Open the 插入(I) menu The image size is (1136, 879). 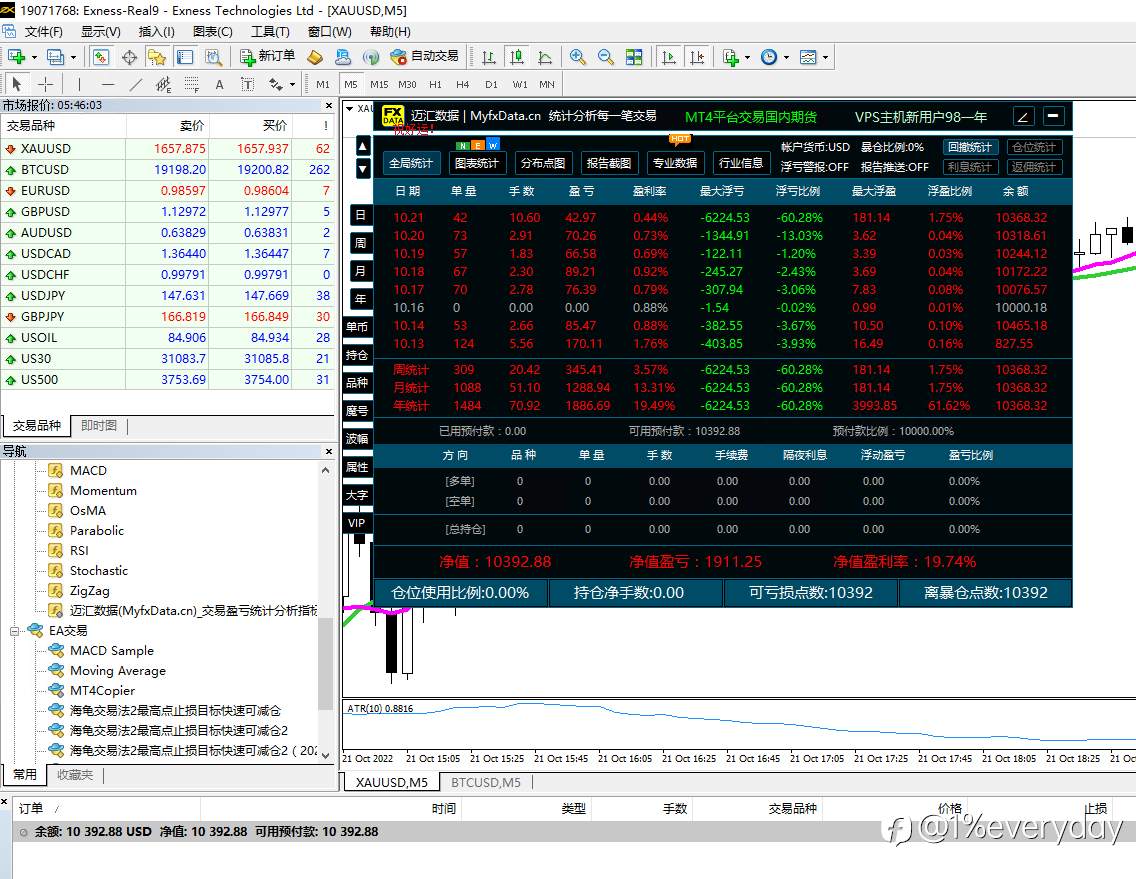coord(156,32)
